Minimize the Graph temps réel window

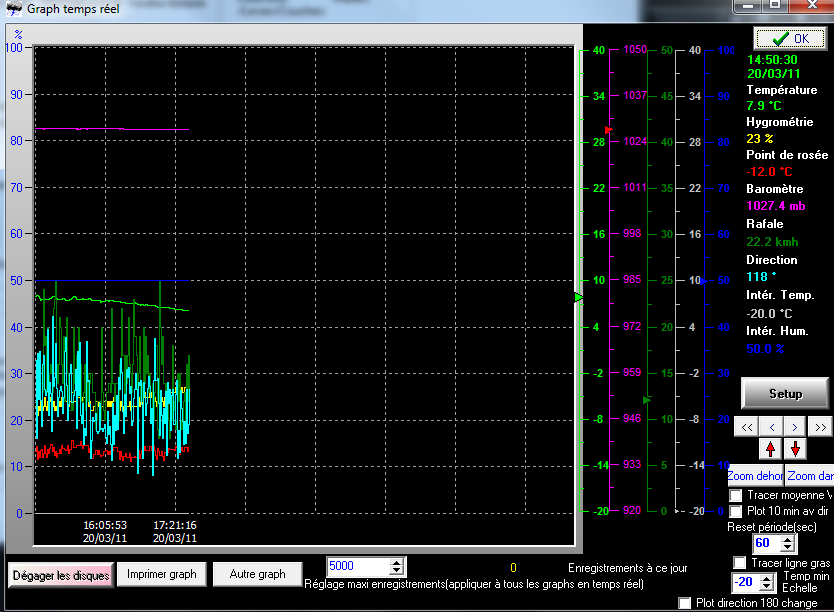(x=748, y=5)
